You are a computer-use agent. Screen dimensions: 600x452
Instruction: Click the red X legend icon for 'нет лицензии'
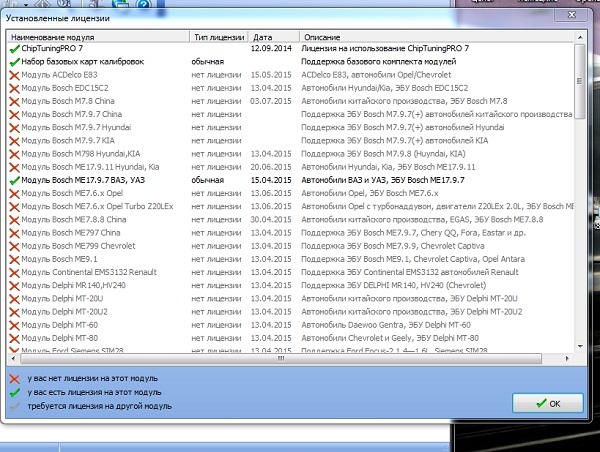click(x=13, y=379)
